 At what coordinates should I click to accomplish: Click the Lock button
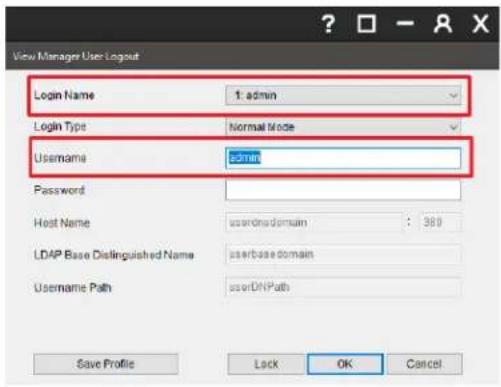267,364
